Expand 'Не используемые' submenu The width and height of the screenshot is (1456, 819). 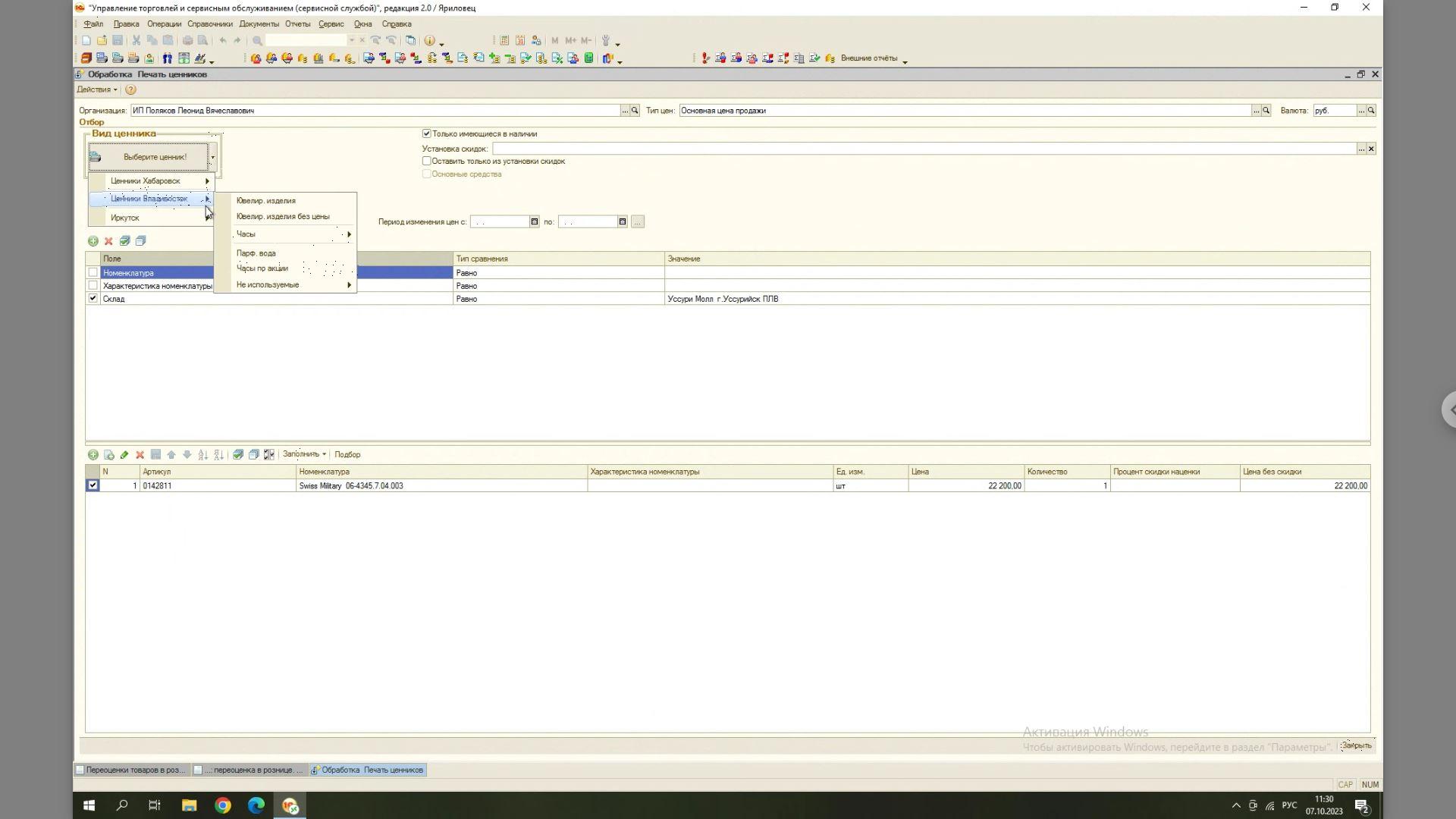(x=285, y=285)
